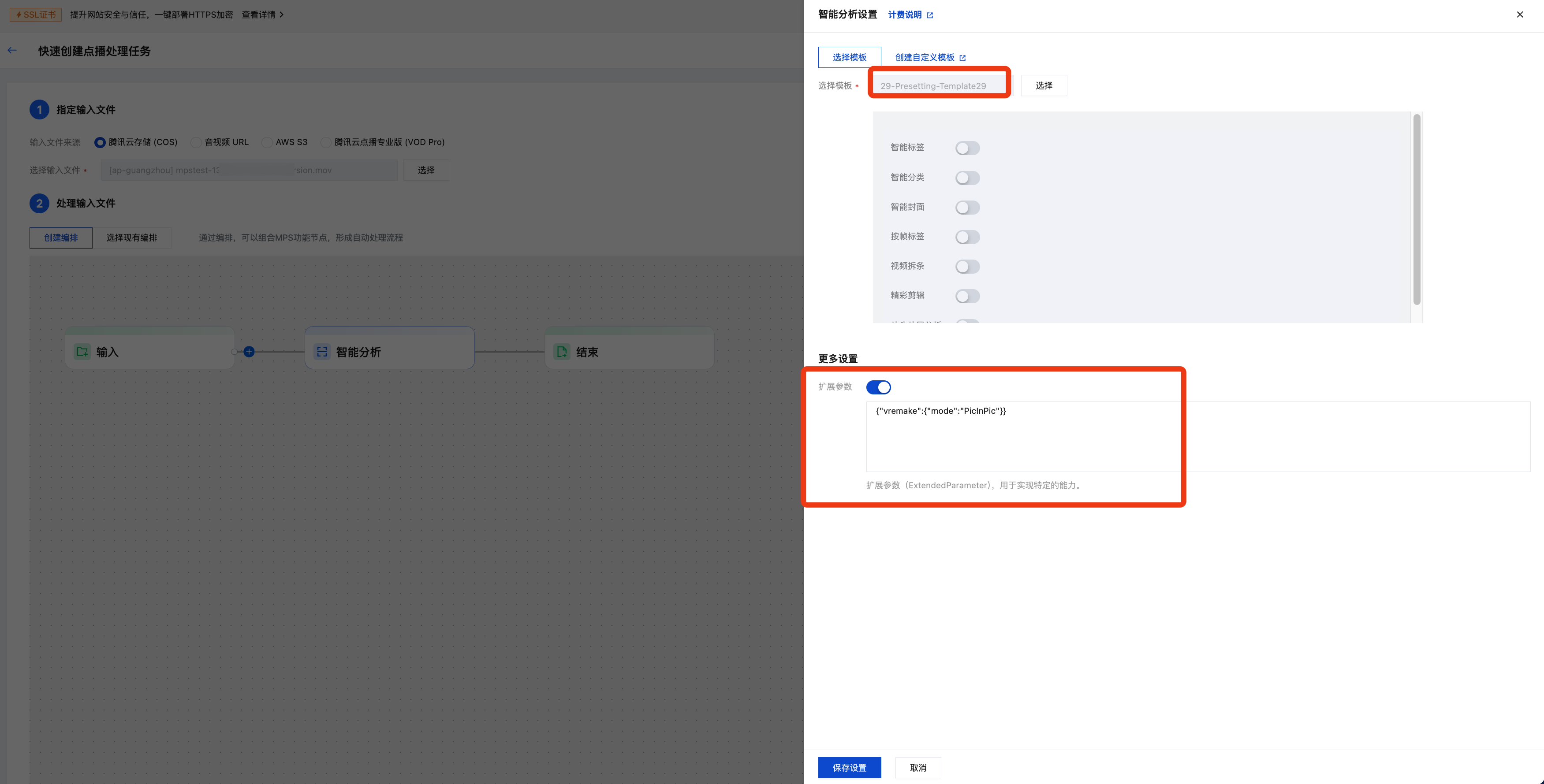Viewport: 1544px width, 784px height.
Task: Open input file 选择 picker button
Action: point(425,170)
